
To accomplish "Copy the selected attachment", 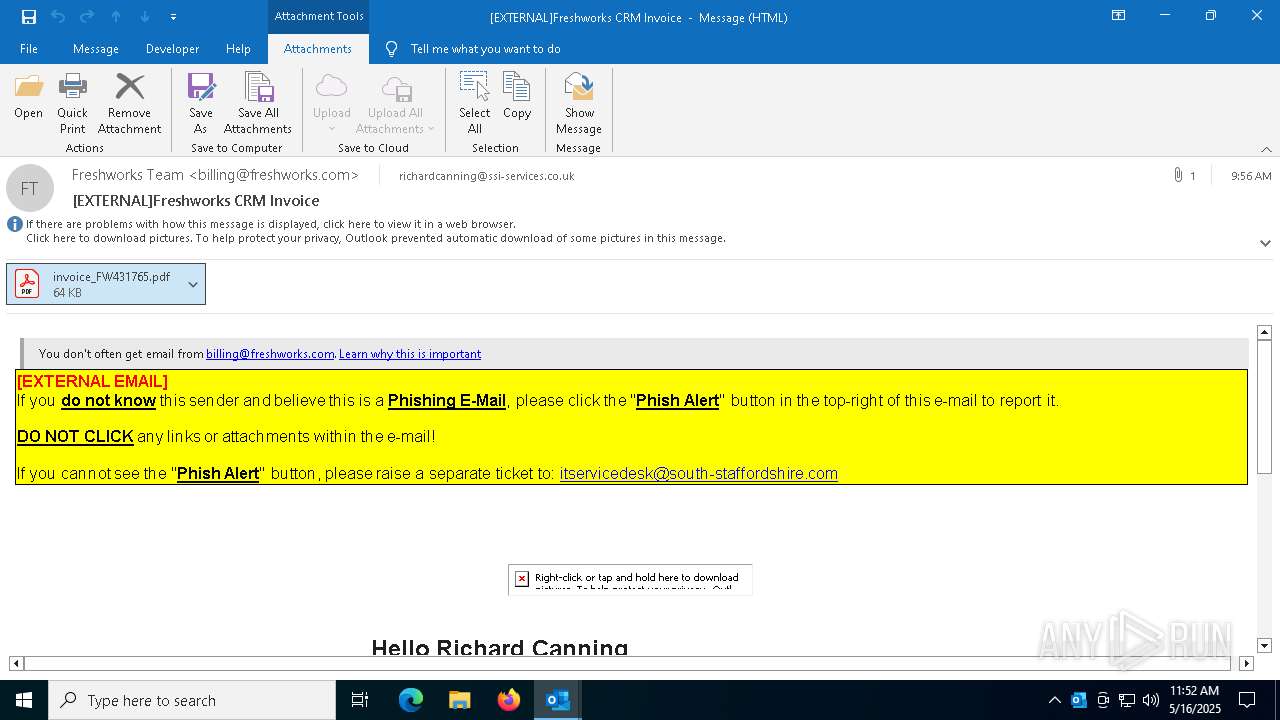I will (517, 96).
